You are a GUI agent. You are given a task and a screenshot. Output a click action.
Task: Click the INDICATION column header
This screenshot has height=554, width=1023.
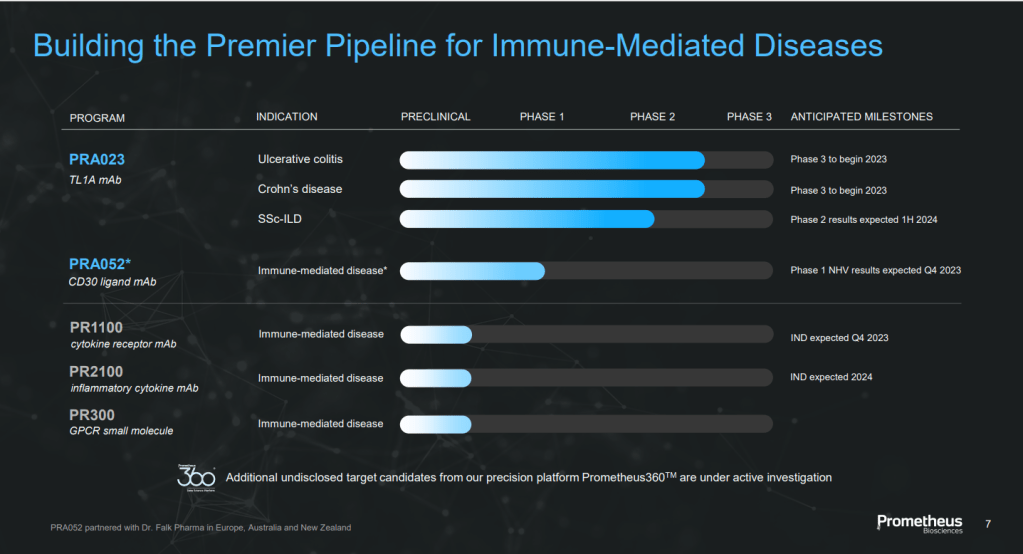[x=287, y=117]
